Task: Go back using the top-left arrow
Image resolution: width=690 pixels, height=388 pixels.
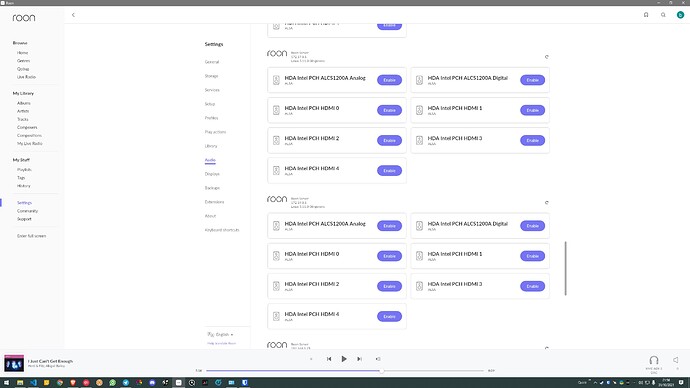Action: coord(73,15)
